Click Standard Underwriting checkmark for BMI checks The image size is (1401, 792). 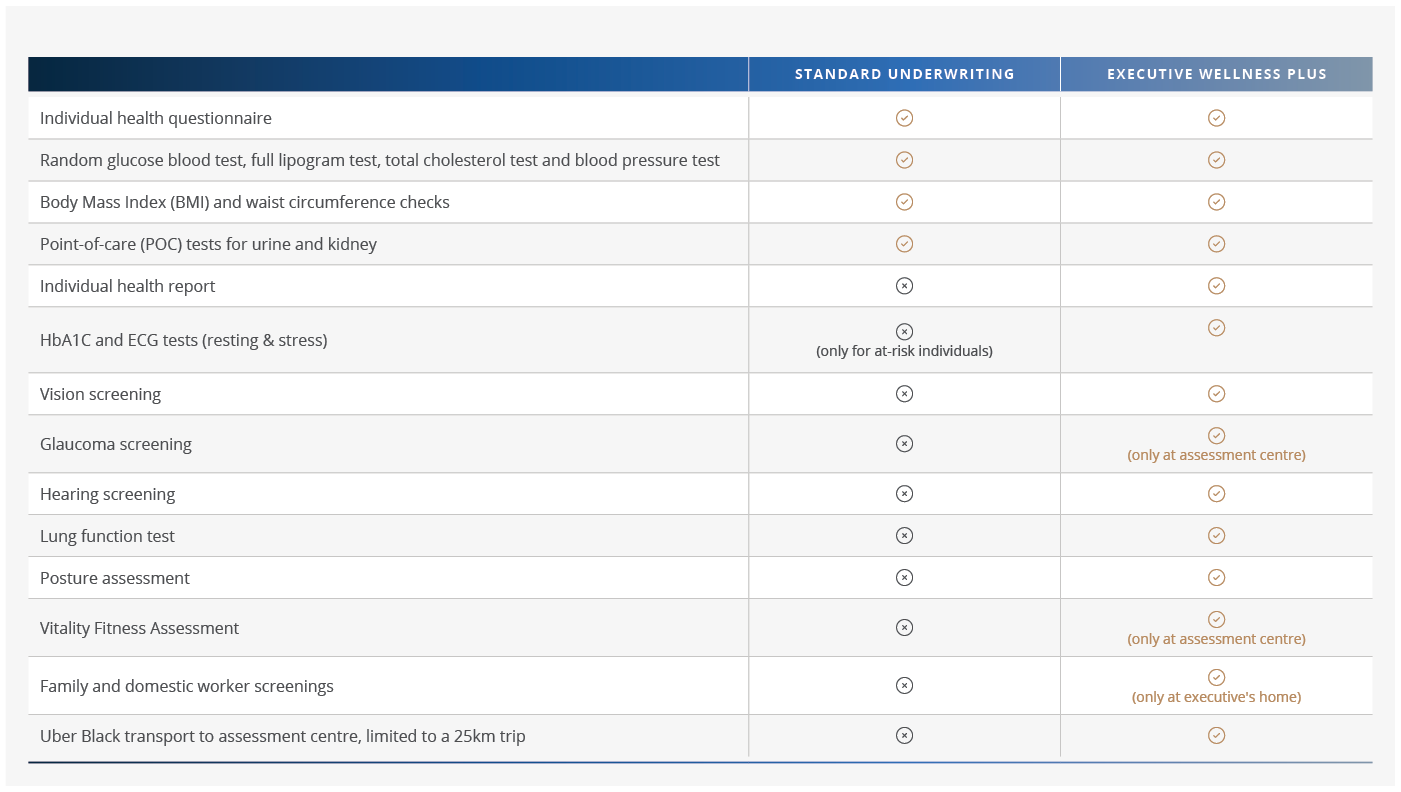click(x=904, y=202)
